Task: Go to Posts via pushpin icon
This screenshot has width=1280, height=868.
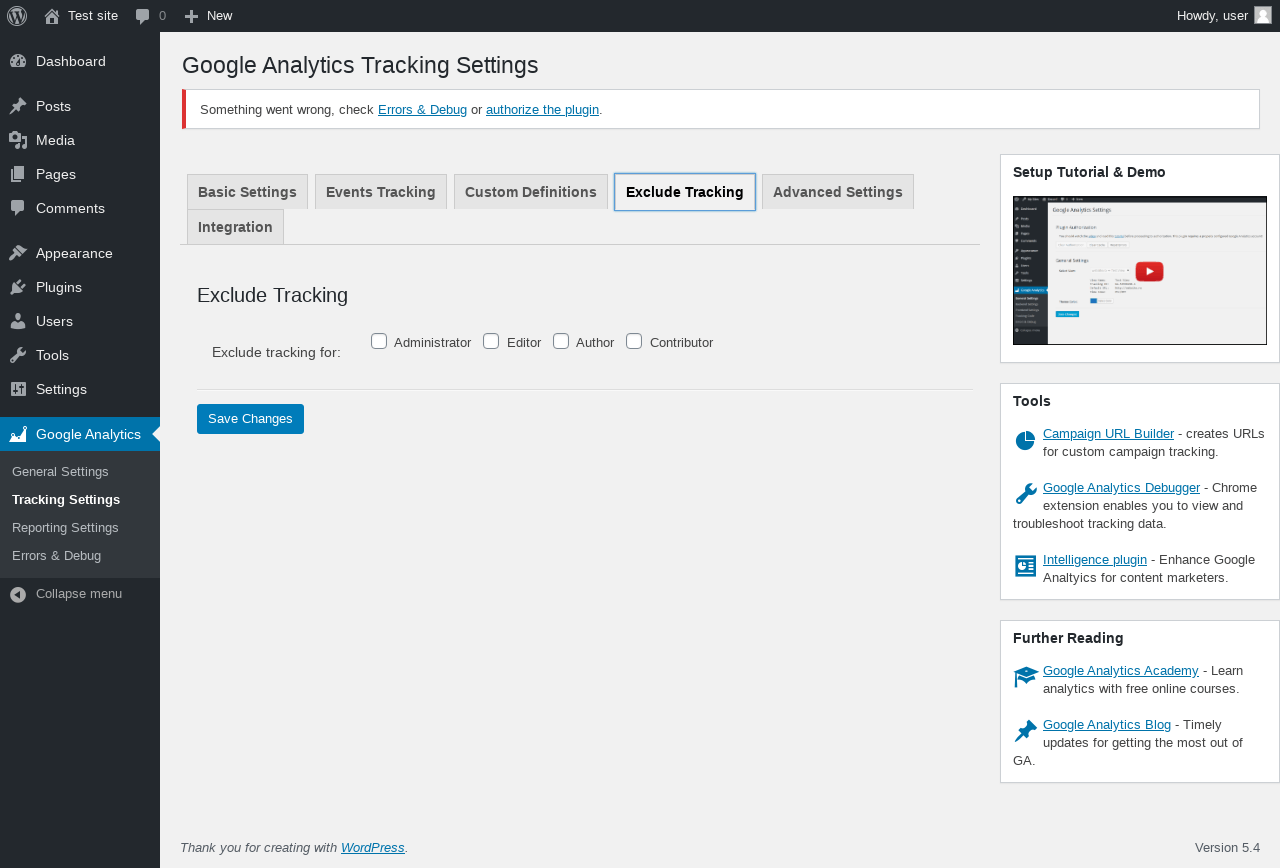Action: point(18,106)
